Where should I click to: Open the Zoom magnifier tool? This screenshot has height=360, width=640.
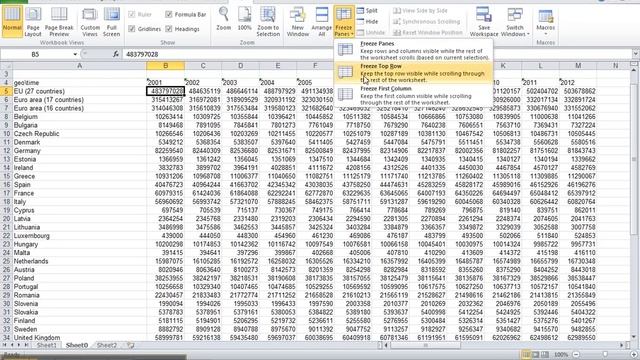pyautogui.click(x=223, y=19)
